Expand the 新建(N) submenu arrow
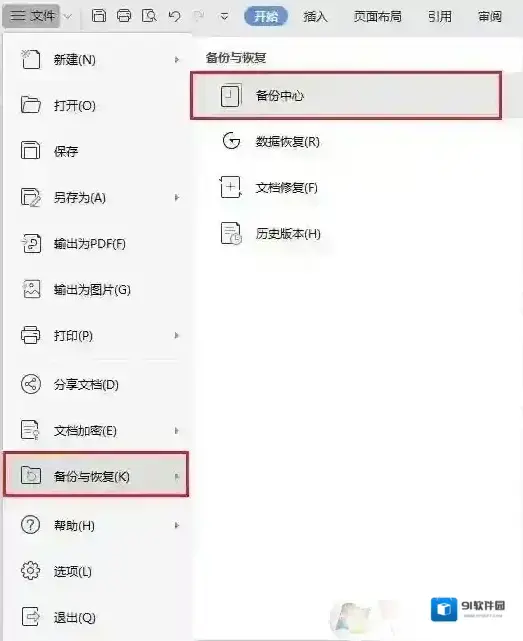Viewport: 523px width, 641px height. coord(177,60)
